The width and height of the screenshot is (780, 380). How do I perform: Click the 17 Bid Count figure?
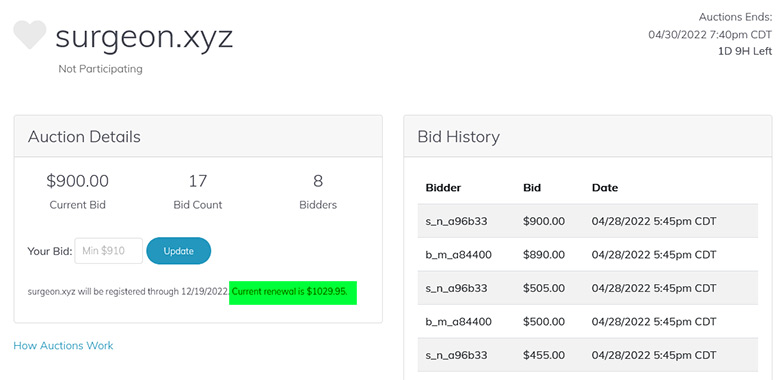click(197, 181)
